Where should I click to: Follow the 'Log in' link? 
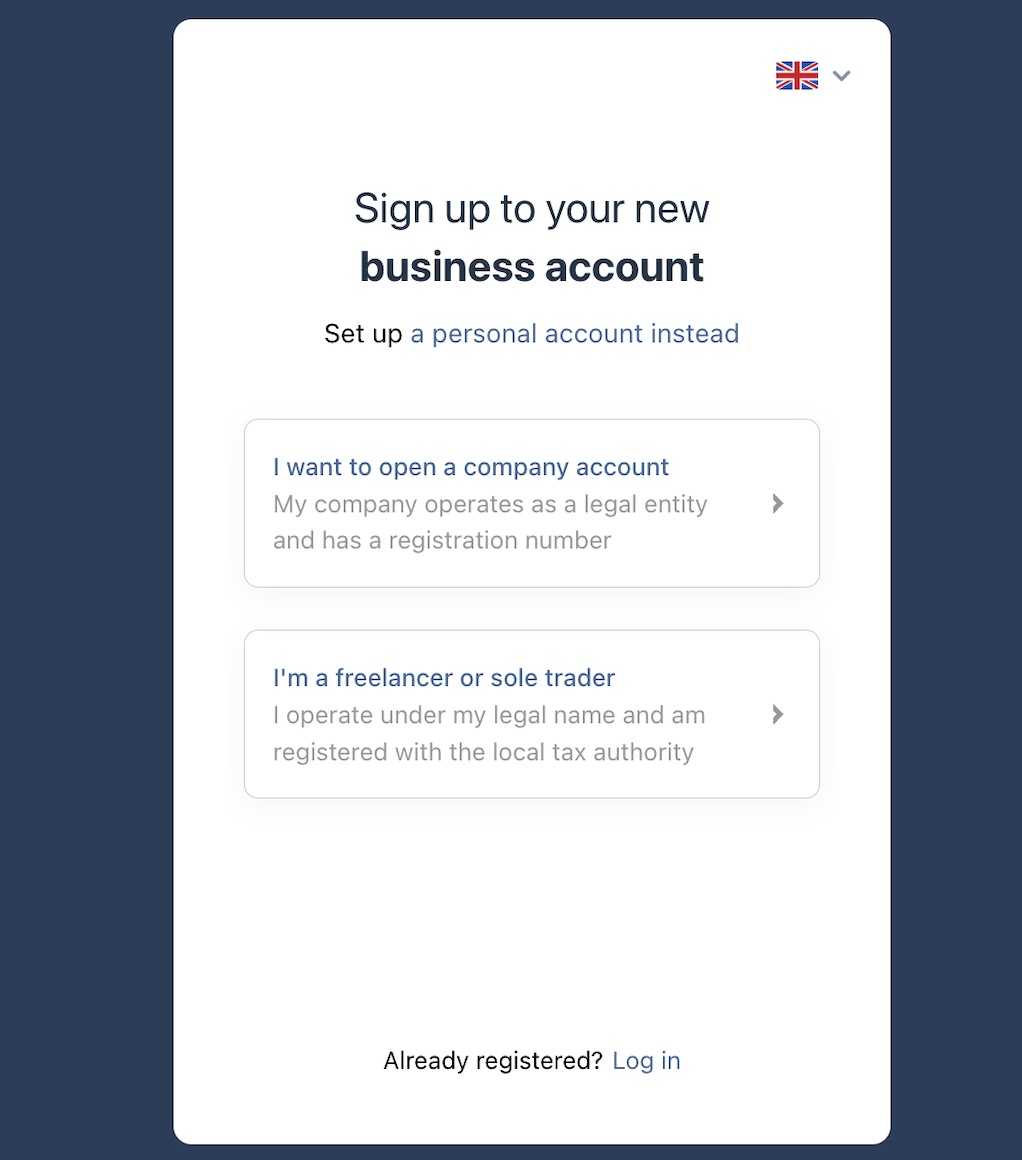click(646, 1060)
